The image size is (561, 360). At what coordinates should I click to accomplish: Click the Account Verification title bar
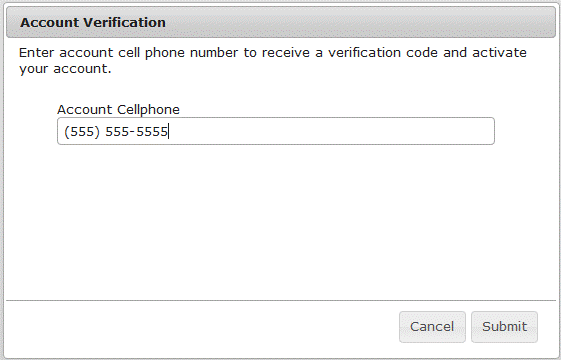pos(281,22)
